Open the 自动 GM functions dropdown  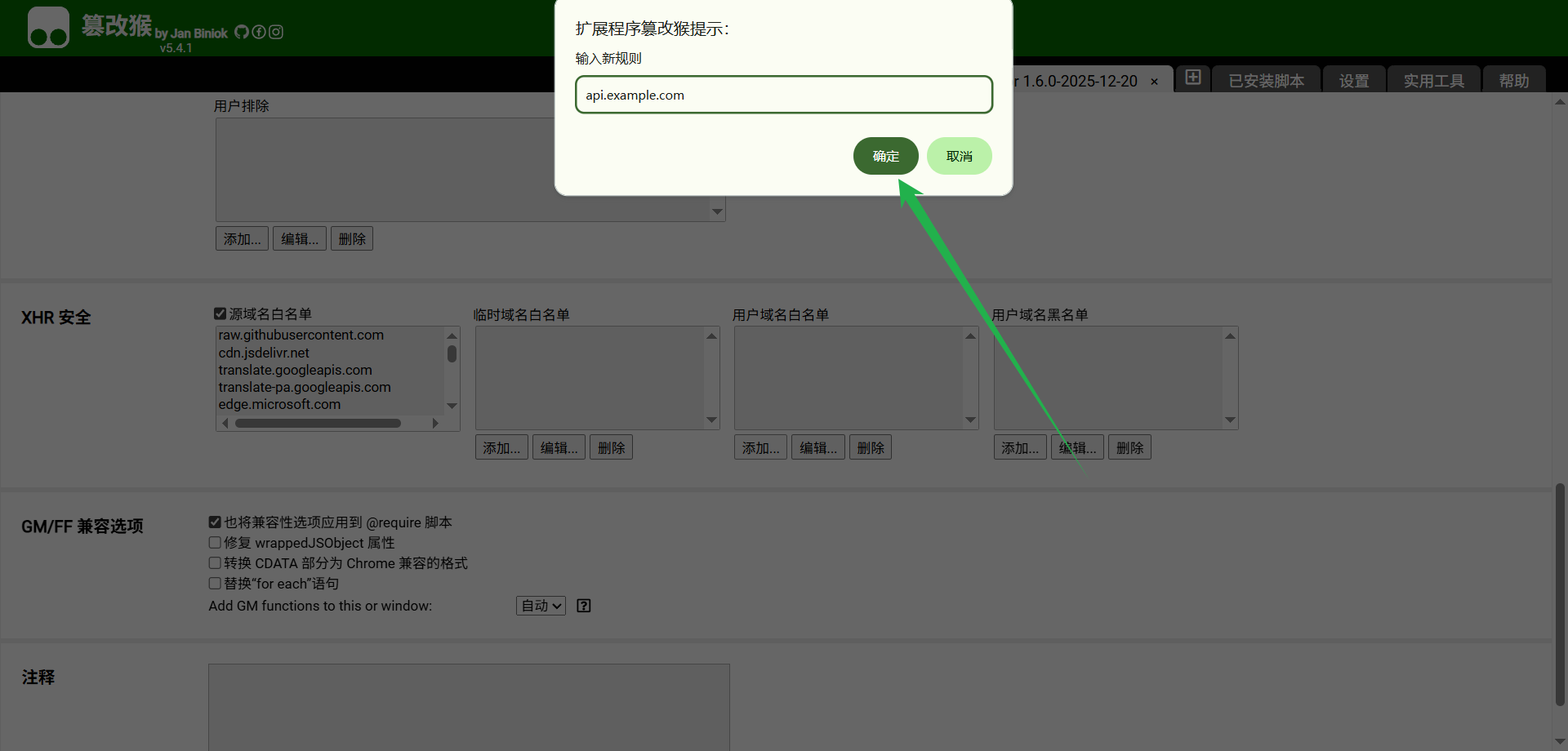(541, 606)
